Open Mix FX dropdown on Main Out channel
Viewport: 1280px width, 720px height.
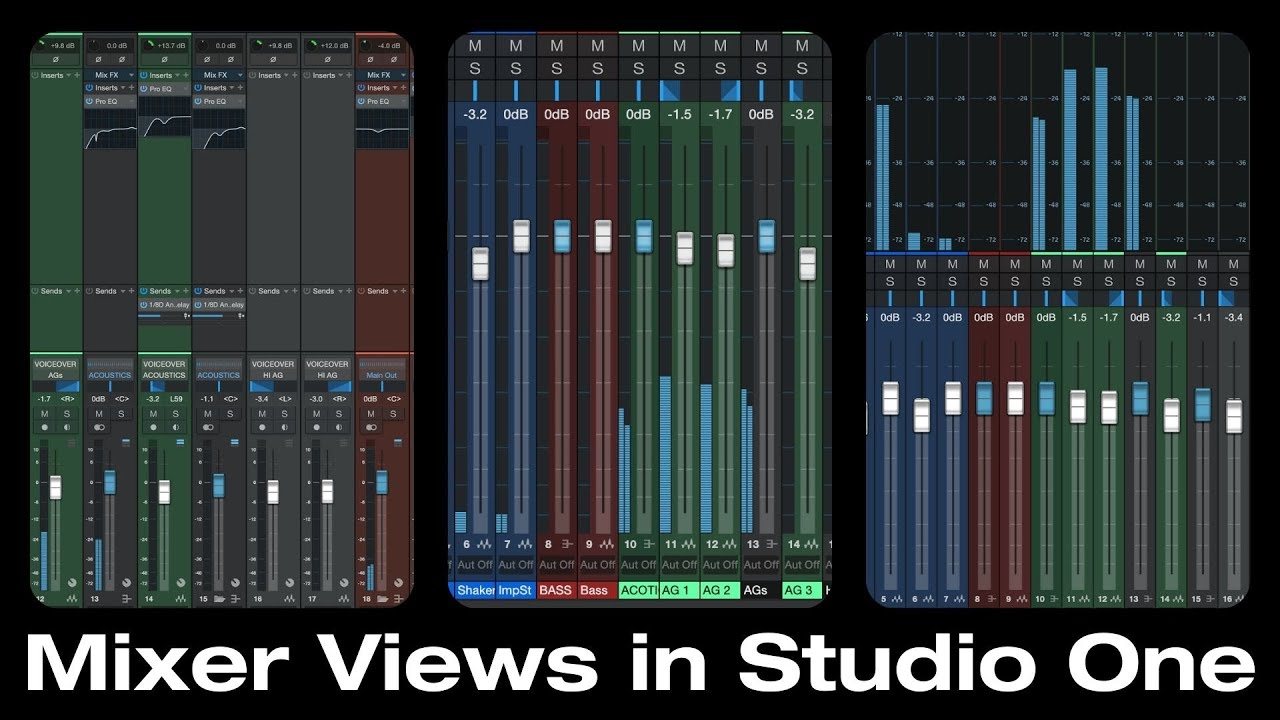point(403,75)
